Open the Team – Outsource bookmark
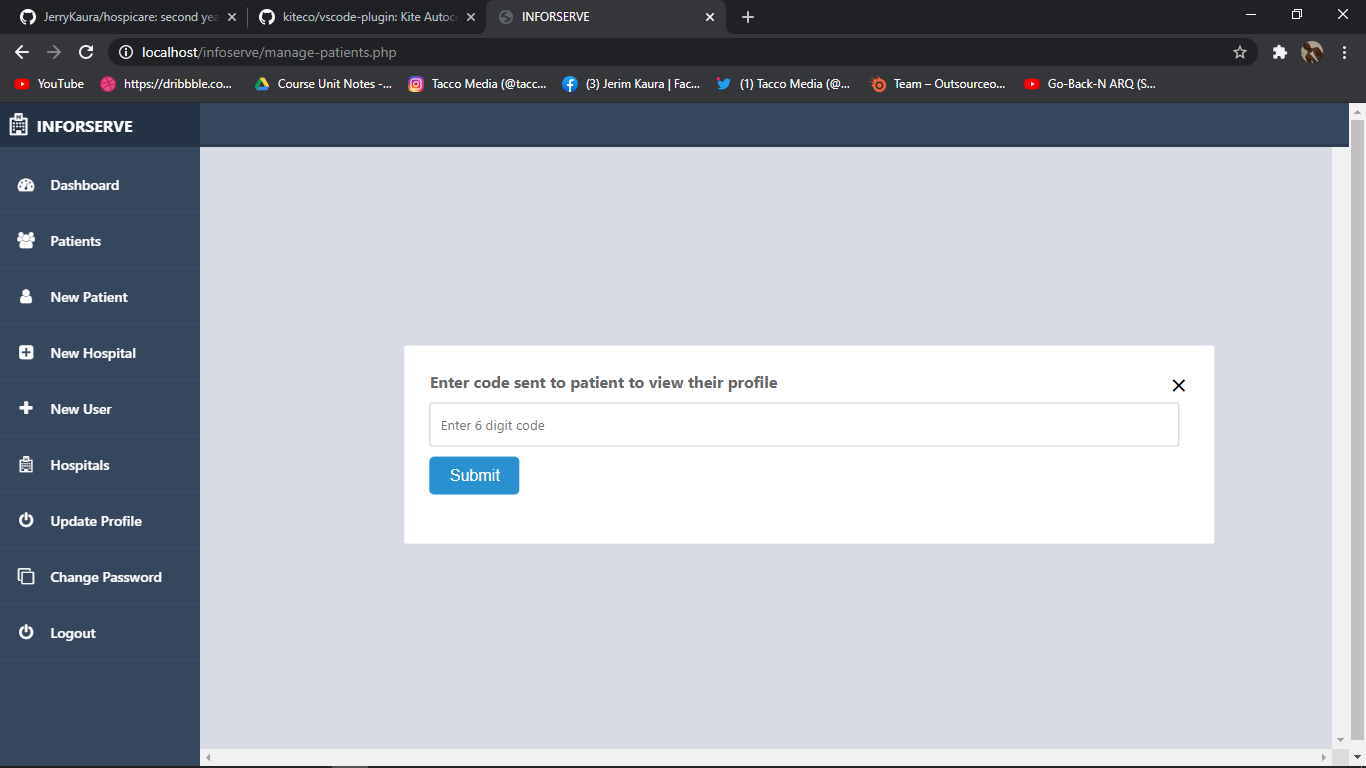 click(939, 84)
